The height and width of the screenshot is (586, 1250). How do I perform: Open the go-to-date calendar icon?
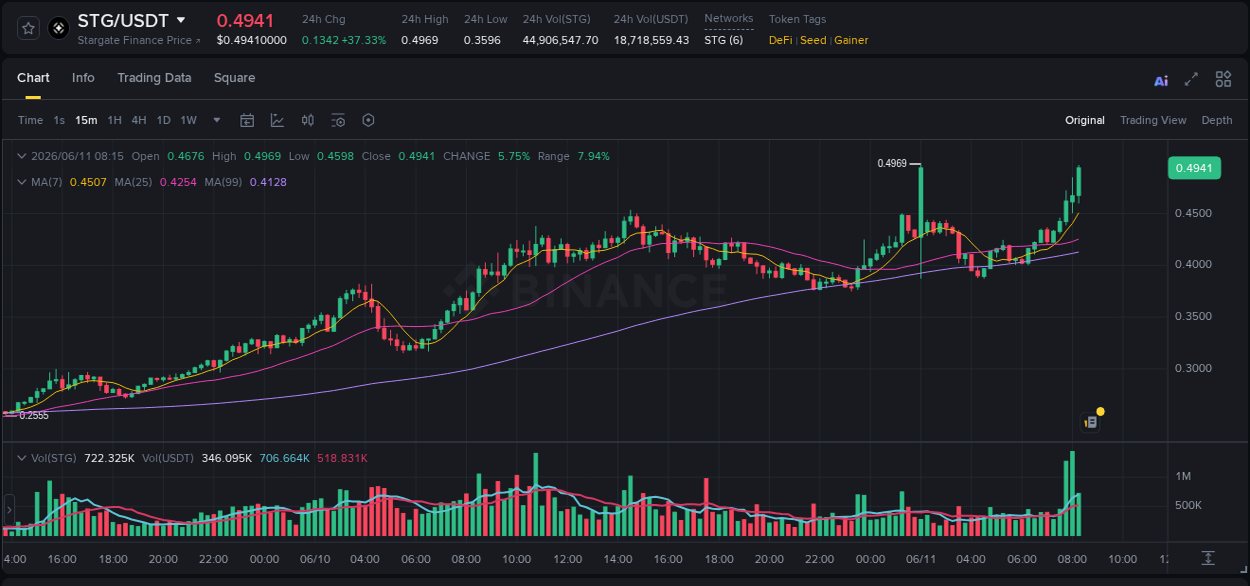click(x=247, y=120)
